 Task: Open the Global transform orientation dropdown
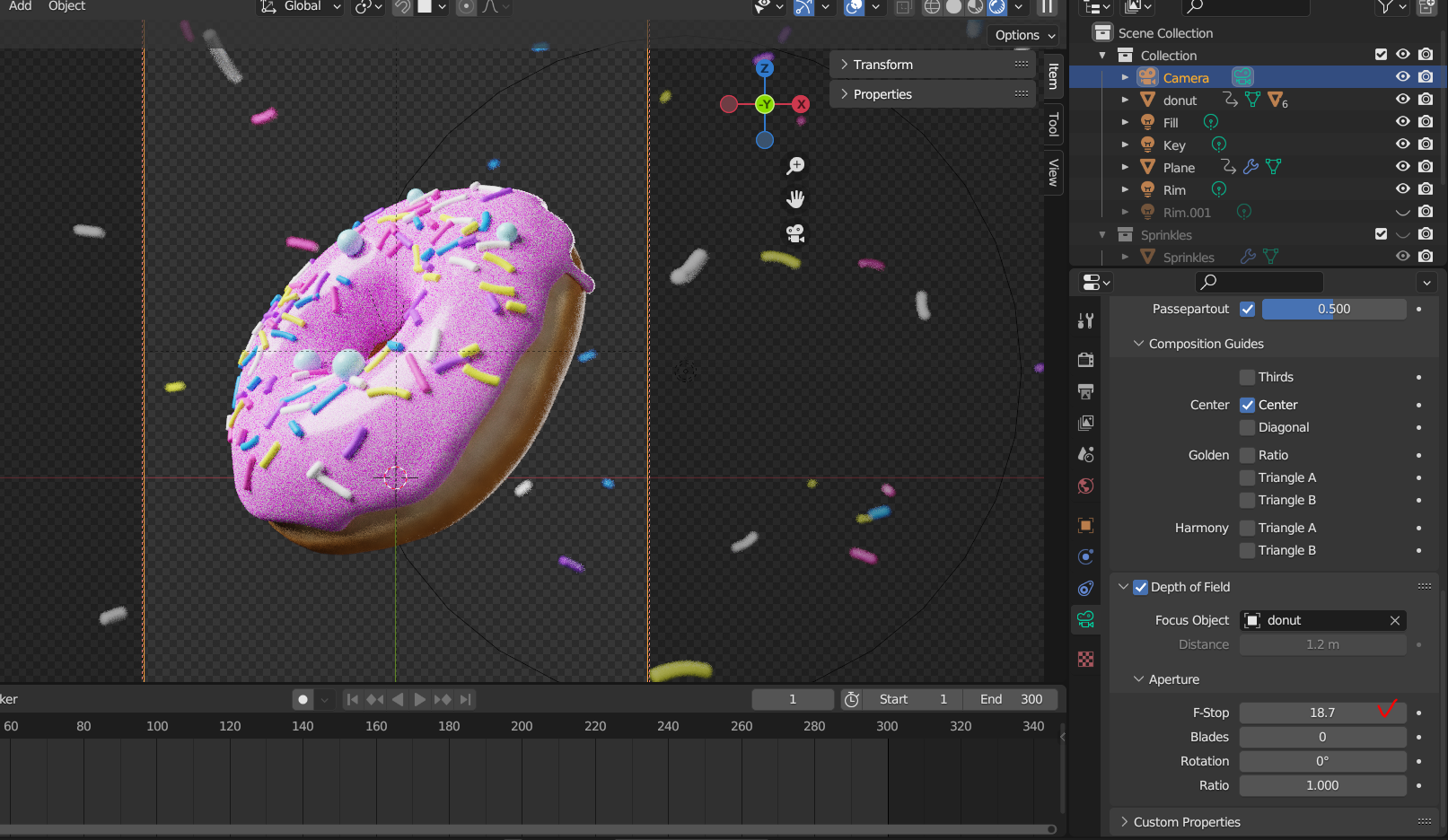pyautogui.click(x=301, y=6)
